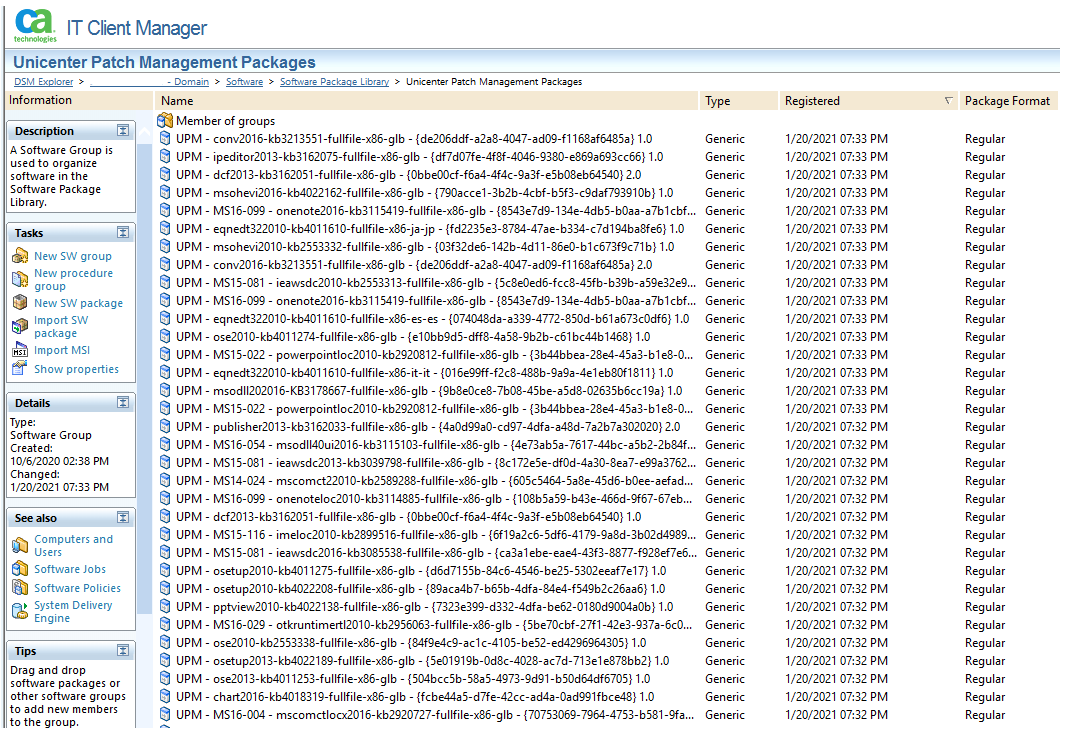The height and width of the screenshot is (733, 1066).
Task: Collapse the Tips panel
Action: tap(123, 651)
